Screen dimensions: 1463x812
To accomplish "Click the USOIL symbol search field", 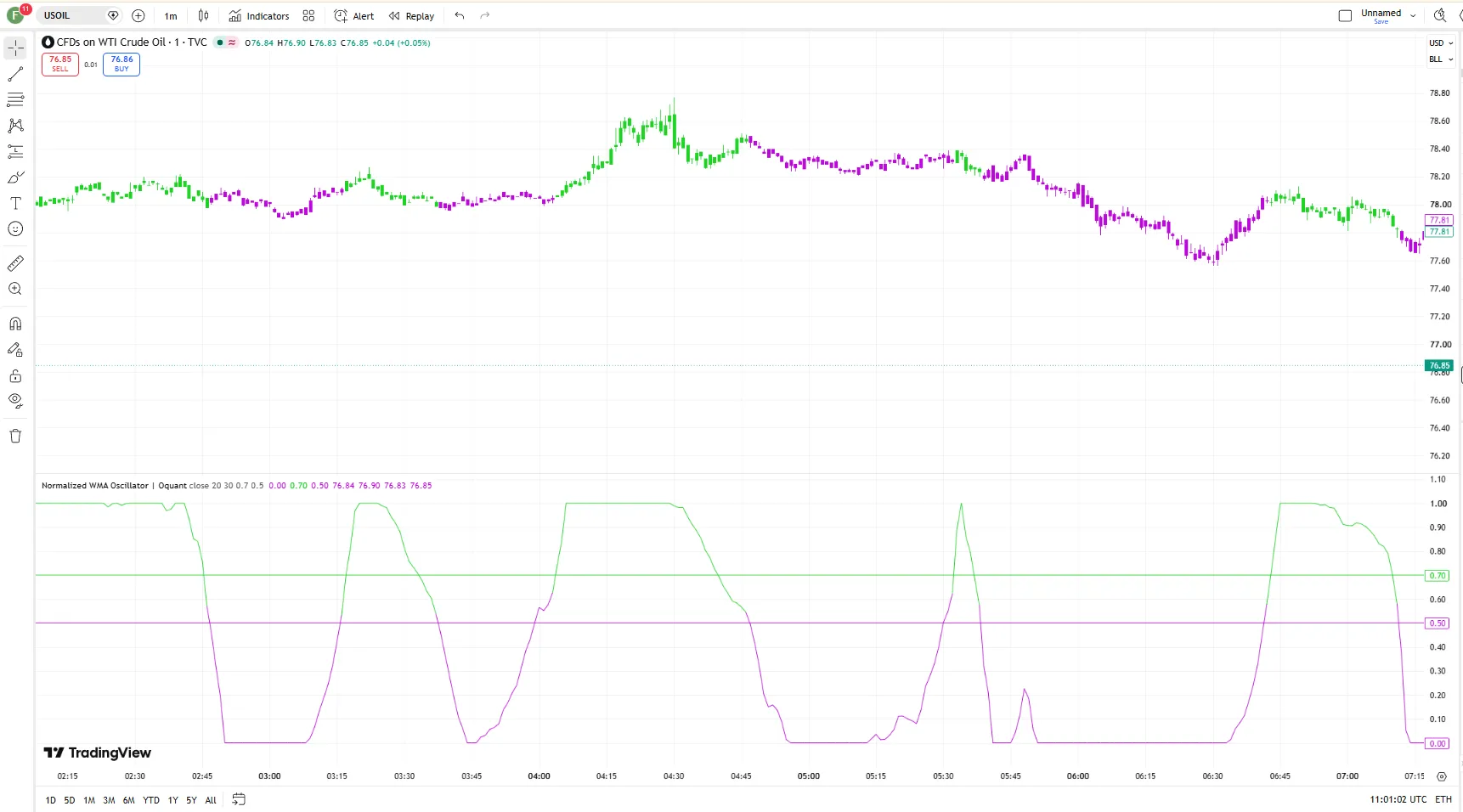I will coord(74,15).
